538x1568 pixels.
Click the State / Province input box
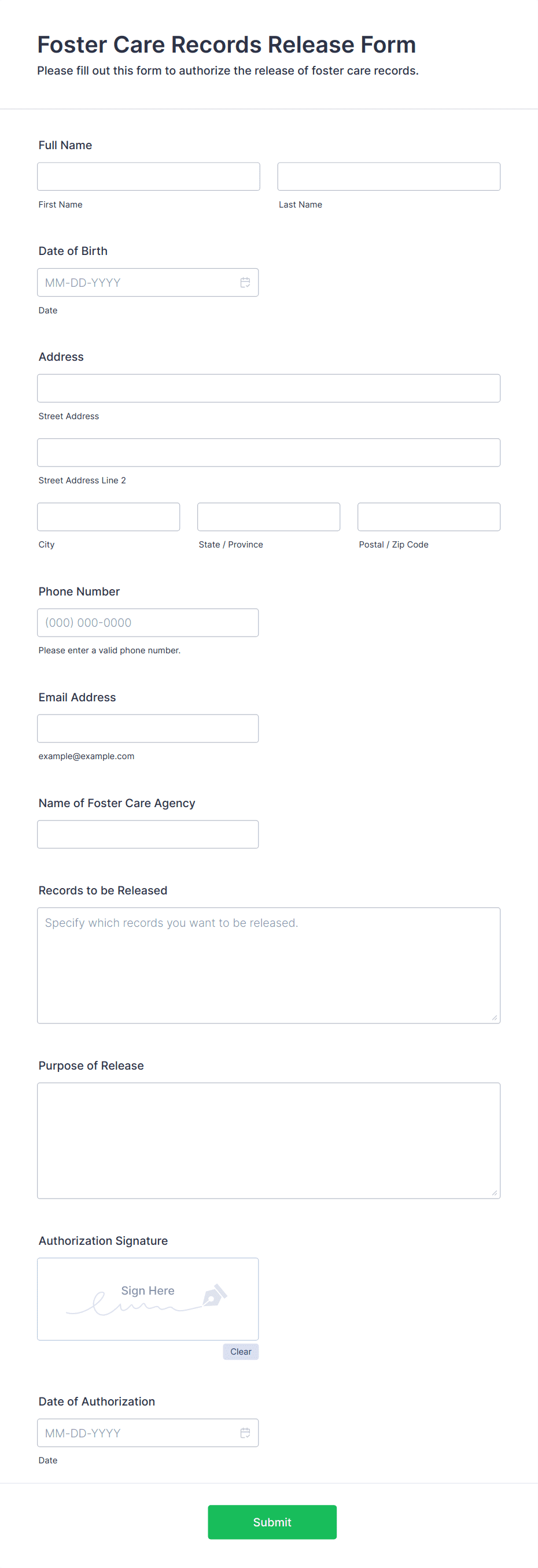[268, 517]
